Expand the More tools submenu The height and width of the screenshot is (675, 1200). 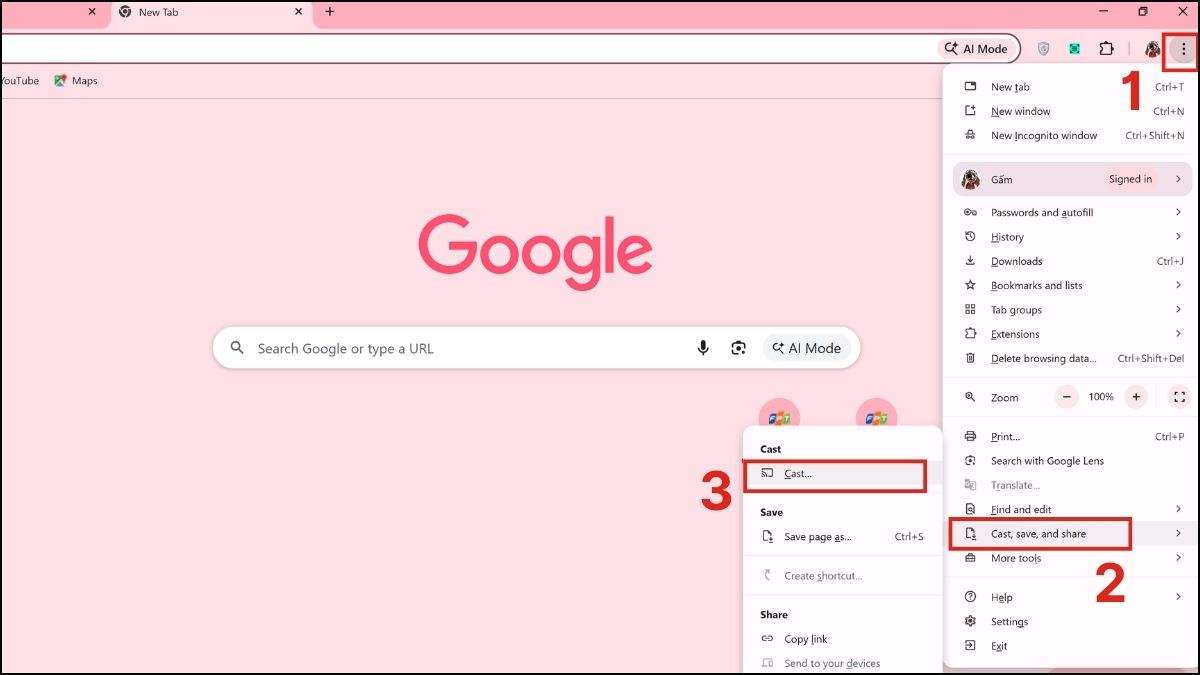[x=1015, y=558]
